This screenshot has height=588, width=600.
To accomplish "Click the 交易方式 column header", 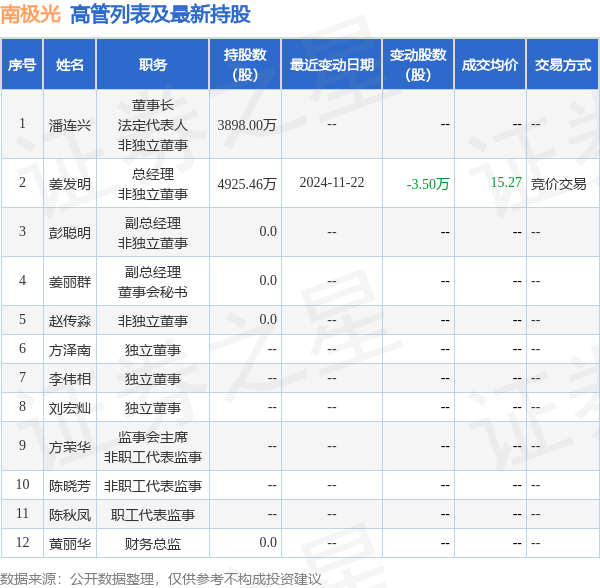I will coord(562,65).
